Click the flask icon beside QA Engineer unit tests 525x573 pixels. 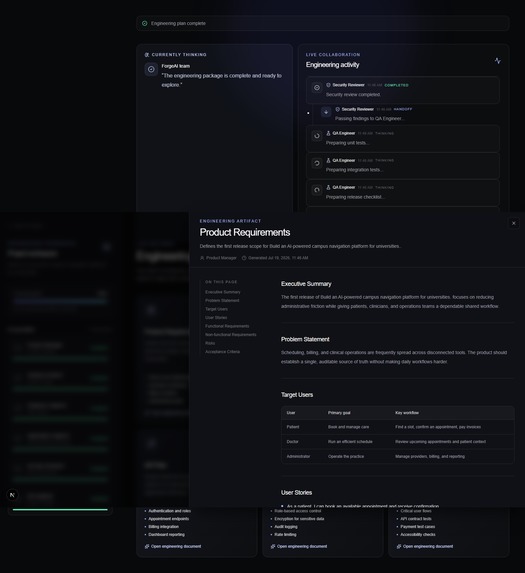(328, 133)
